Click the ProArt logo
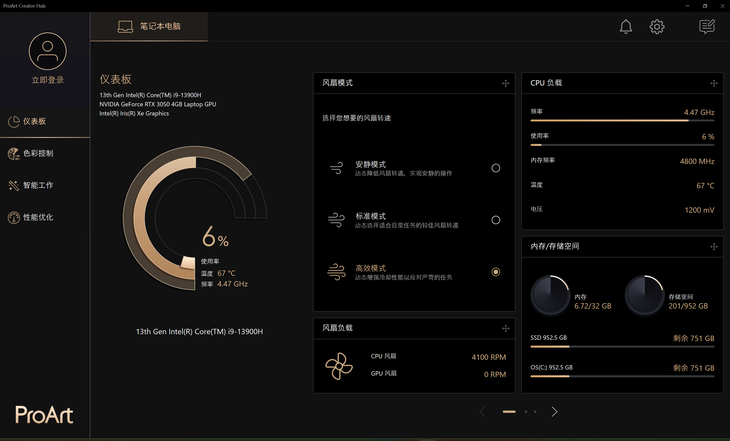 tap(44, 414)
